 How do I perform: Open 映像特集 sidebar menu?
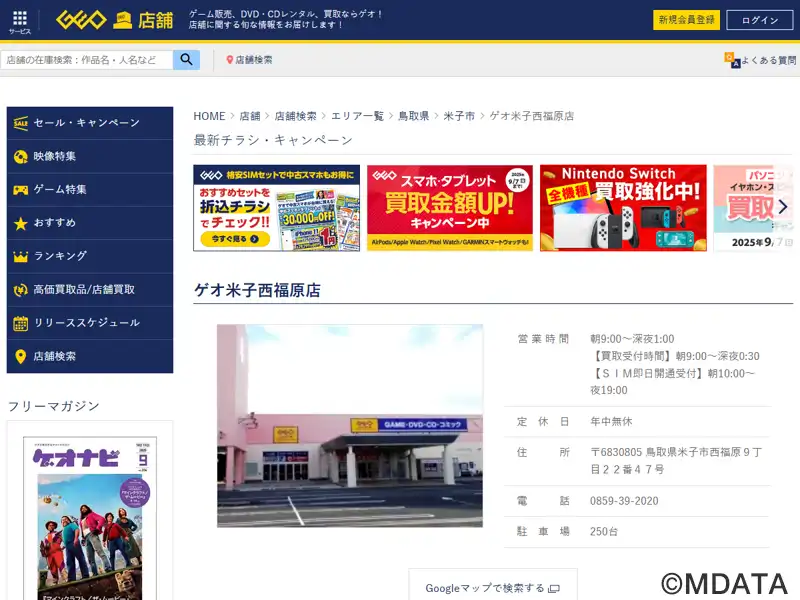click(90, 157)
